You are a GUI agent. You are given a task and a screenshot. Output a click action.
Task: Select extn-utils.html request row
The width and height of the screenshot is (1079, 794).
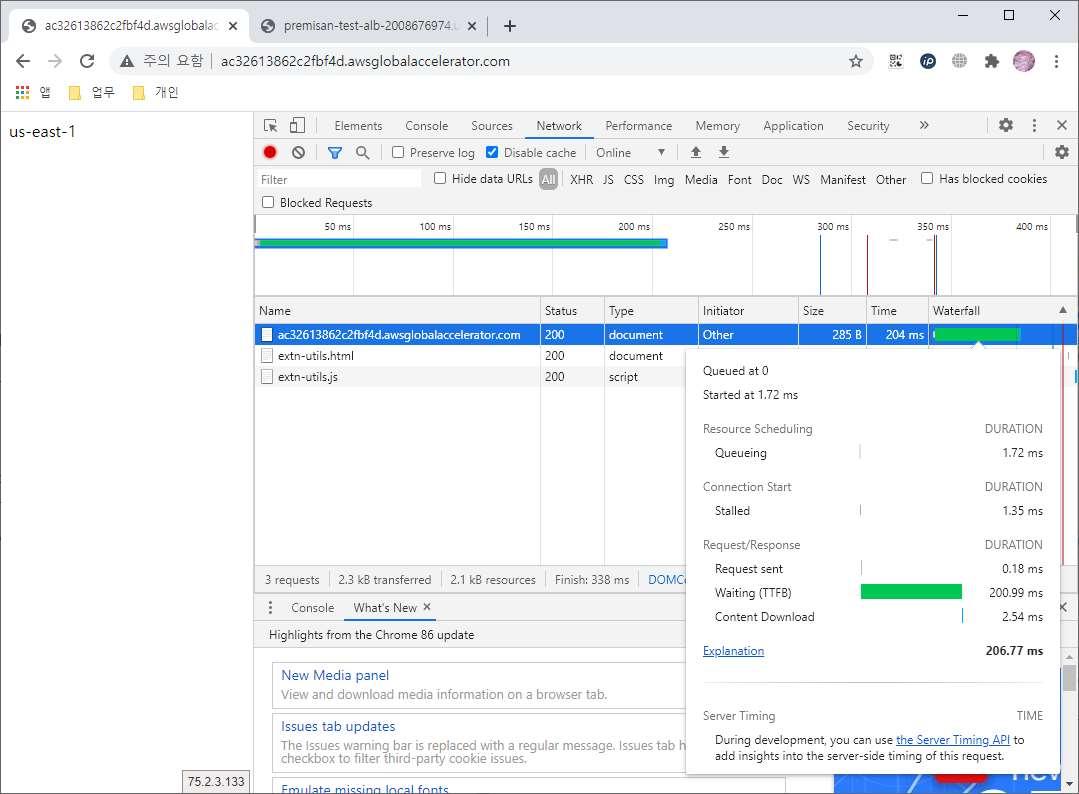click(x=470, y=356)
